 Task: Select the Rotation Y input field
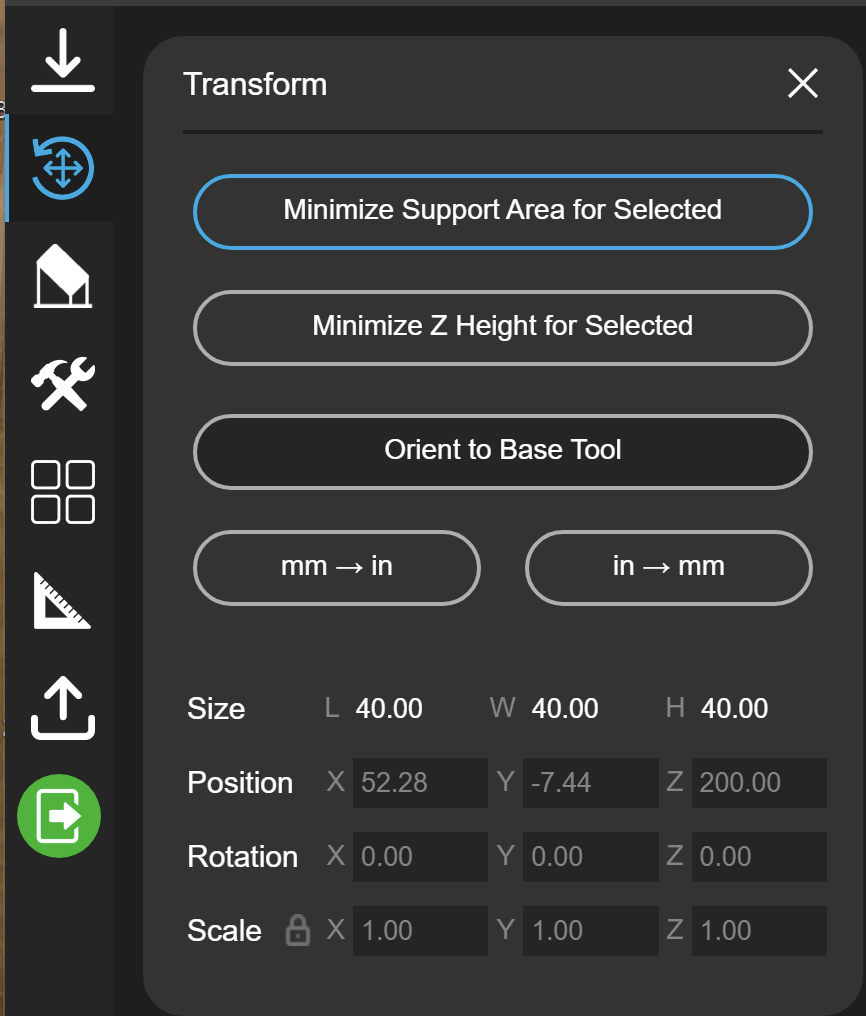coord(591,857)
